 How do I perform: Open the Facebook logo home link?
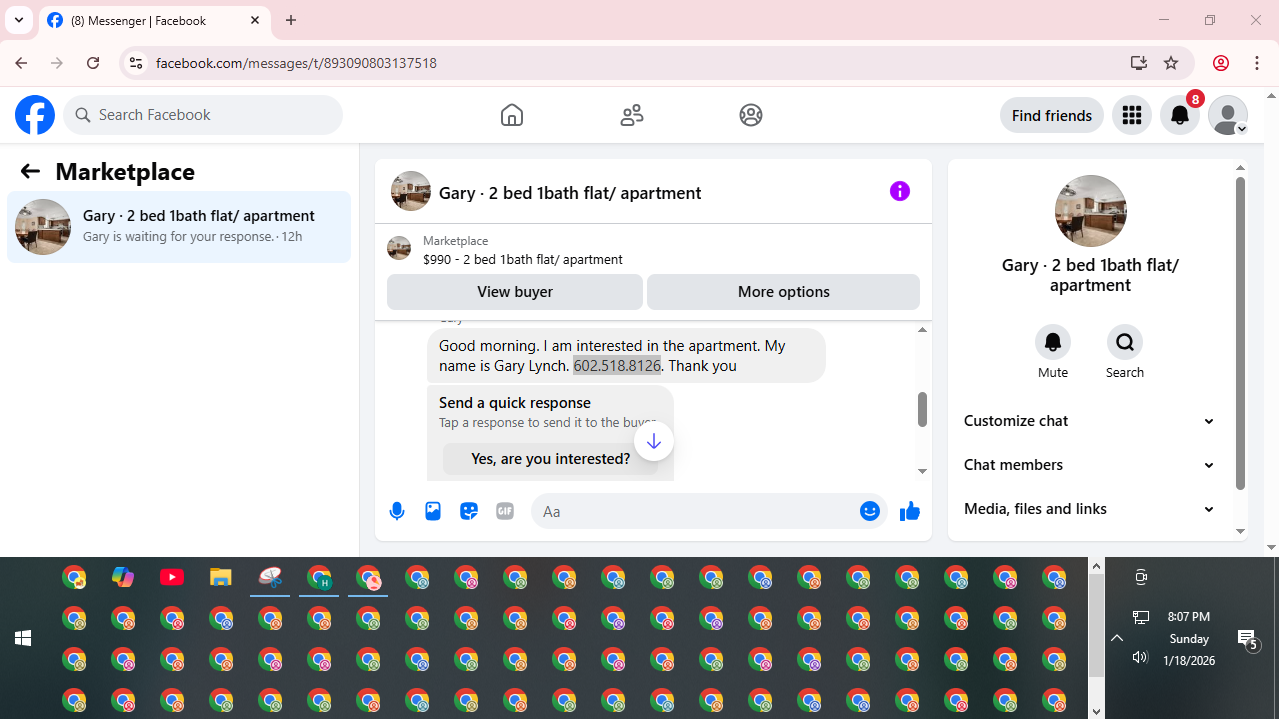click(x=35, y=115)
